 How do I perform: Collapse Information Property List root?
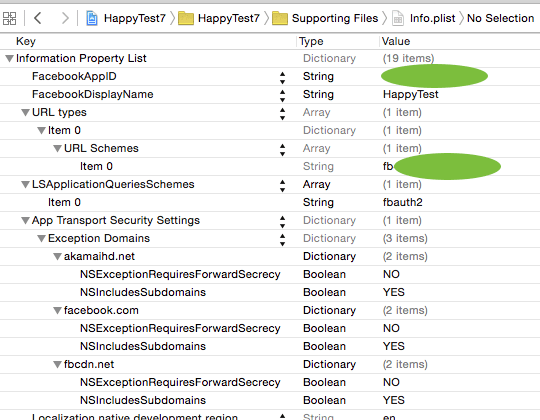pos(9,59)
